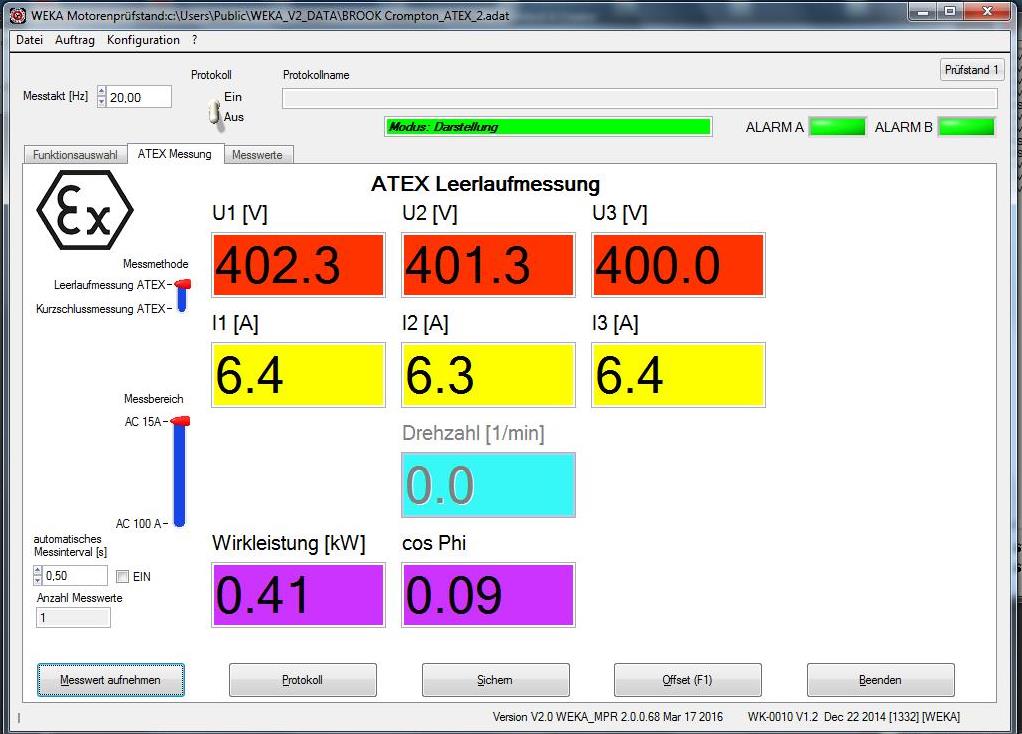Click the Messtakt Hz stepper arrows
Image resolution: width=1022 pixels, height=734 pixels.
101,97
